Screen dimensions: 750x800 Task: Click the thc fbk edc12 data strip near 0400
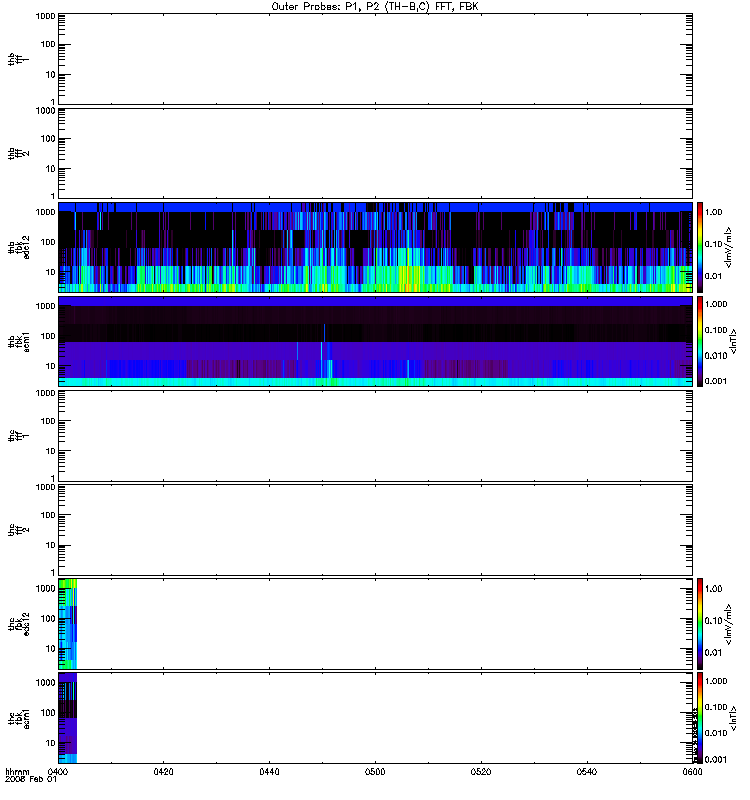(68, 624)
